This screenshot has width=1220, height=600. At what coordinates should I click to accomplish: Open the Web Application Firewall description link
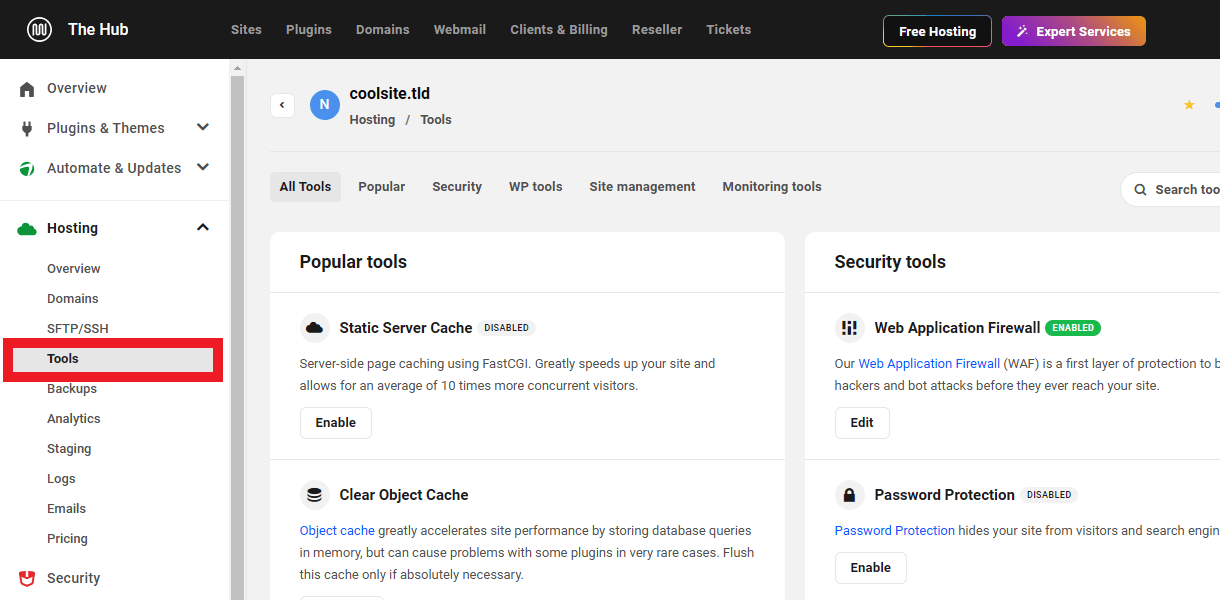click(x=929, y=364)
